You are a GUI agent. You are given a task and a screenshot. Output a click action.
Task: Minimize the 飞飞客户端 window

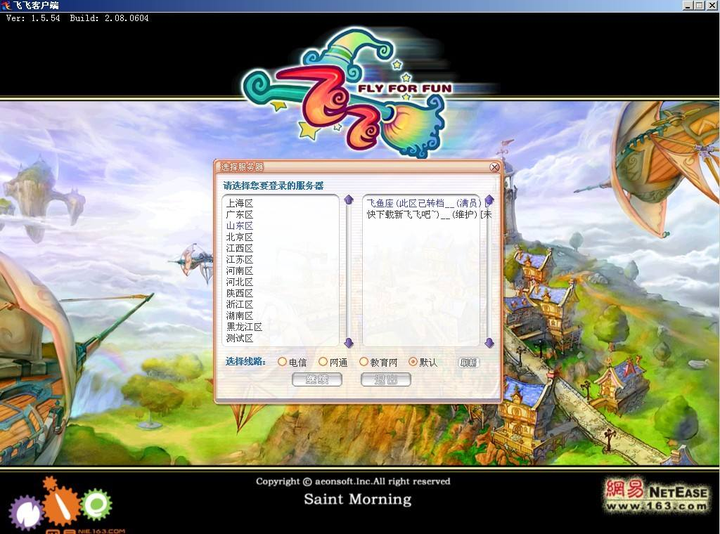(x=688, y=6)
